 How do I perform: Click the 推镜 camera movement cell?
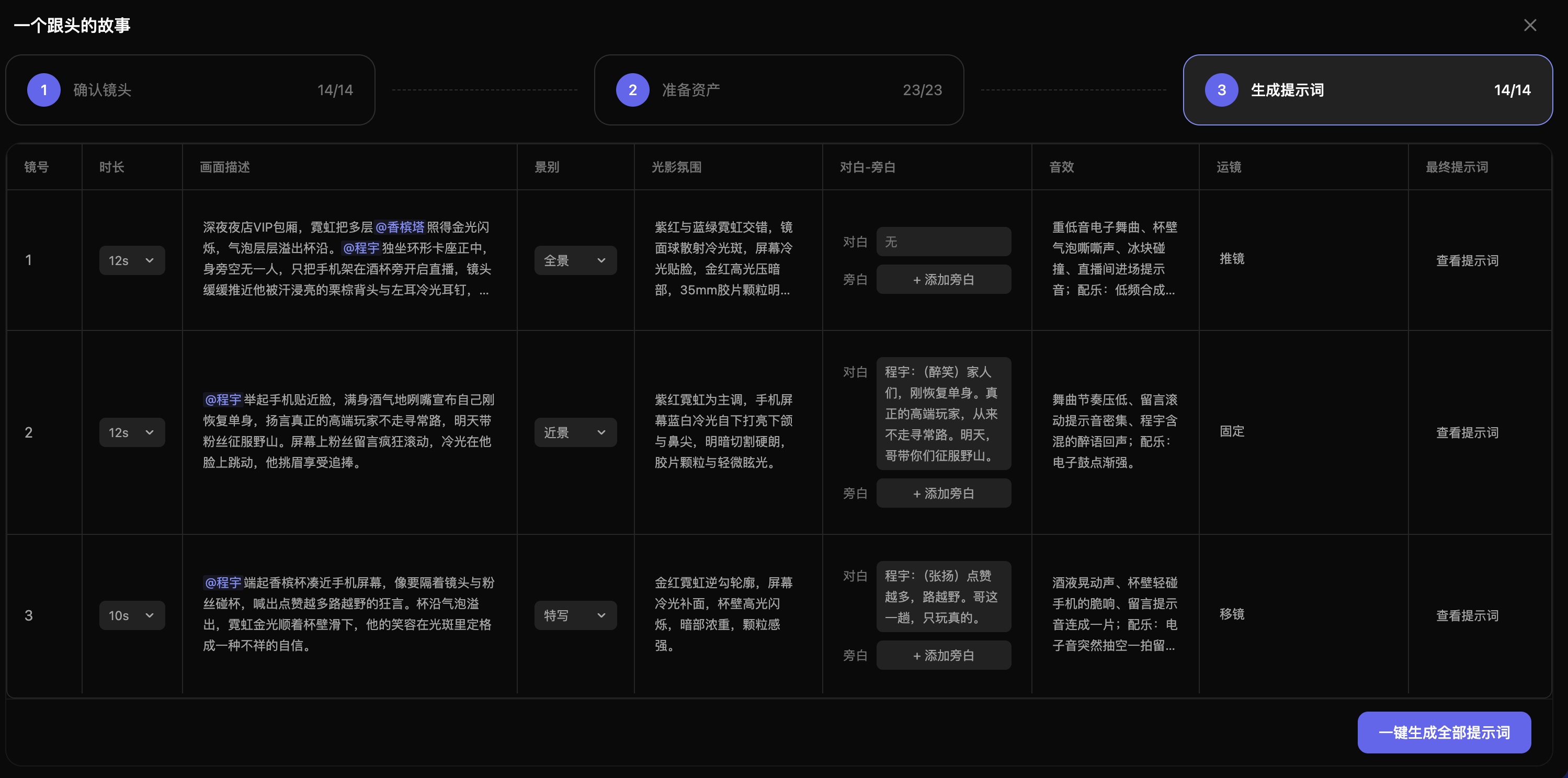(1232, 259)
